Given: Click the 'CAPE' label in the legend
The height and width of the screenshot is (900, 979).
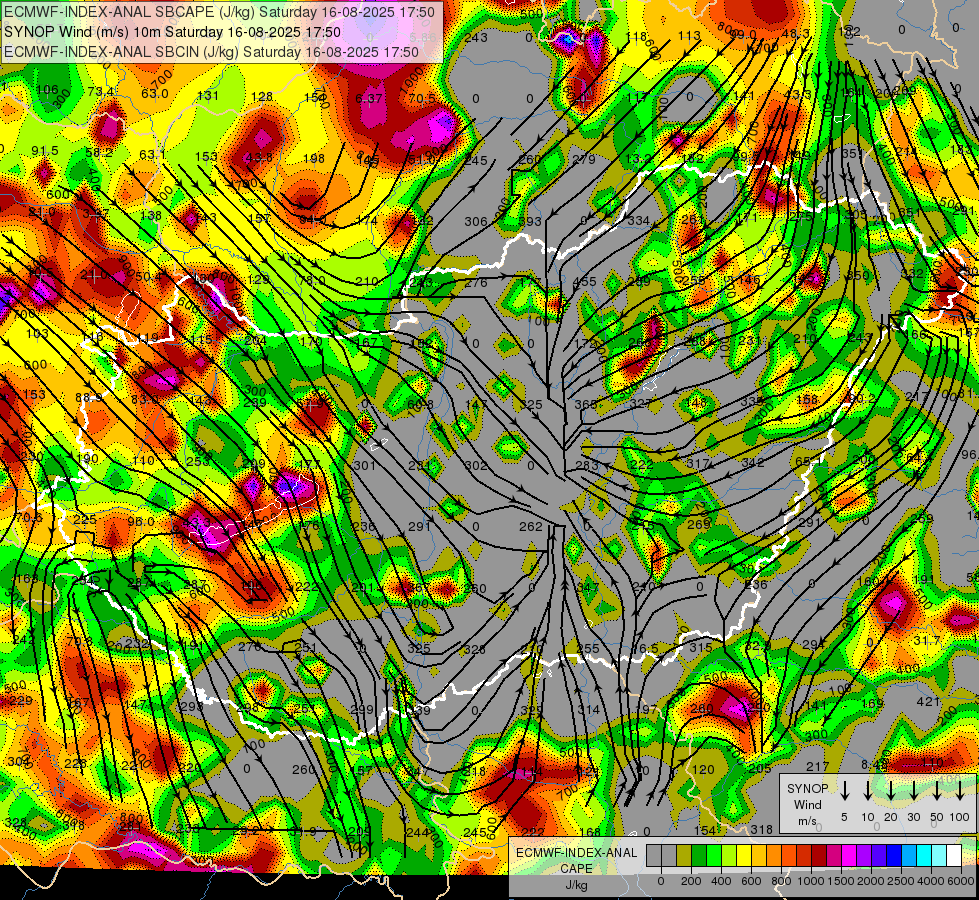Looking at the screenshot, I should (x=576, y=869).
